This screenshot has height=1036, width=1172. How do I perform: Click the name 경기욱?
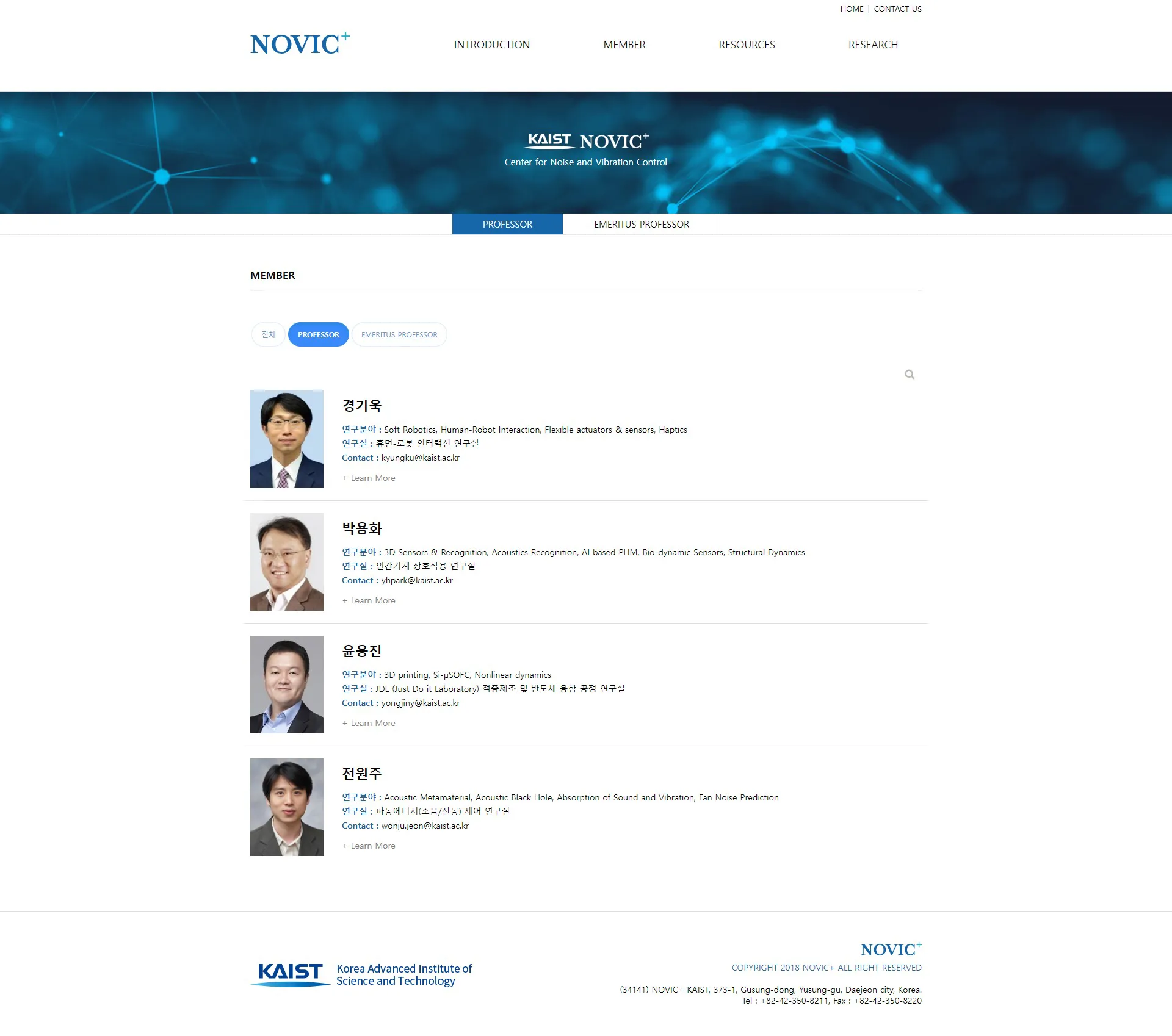click(x=362, y=406)
